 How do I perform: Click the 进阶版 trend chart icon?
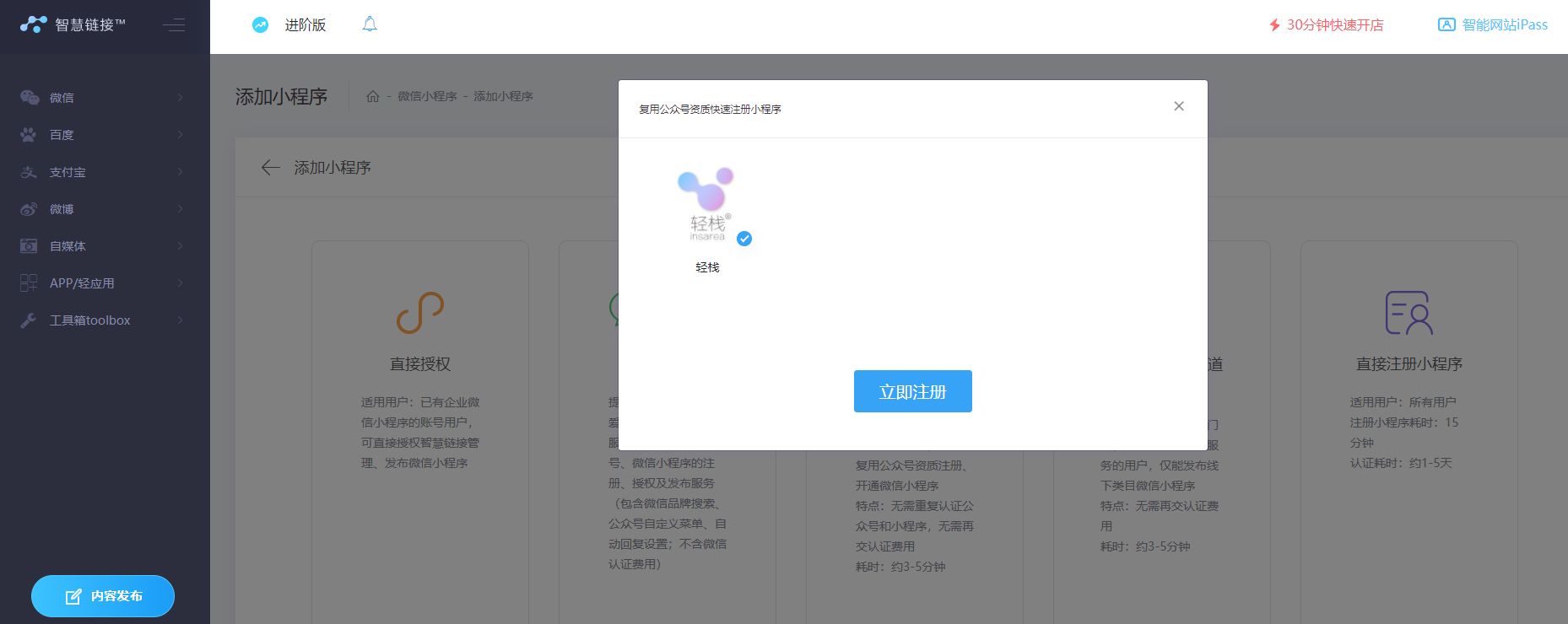(260, 25)
